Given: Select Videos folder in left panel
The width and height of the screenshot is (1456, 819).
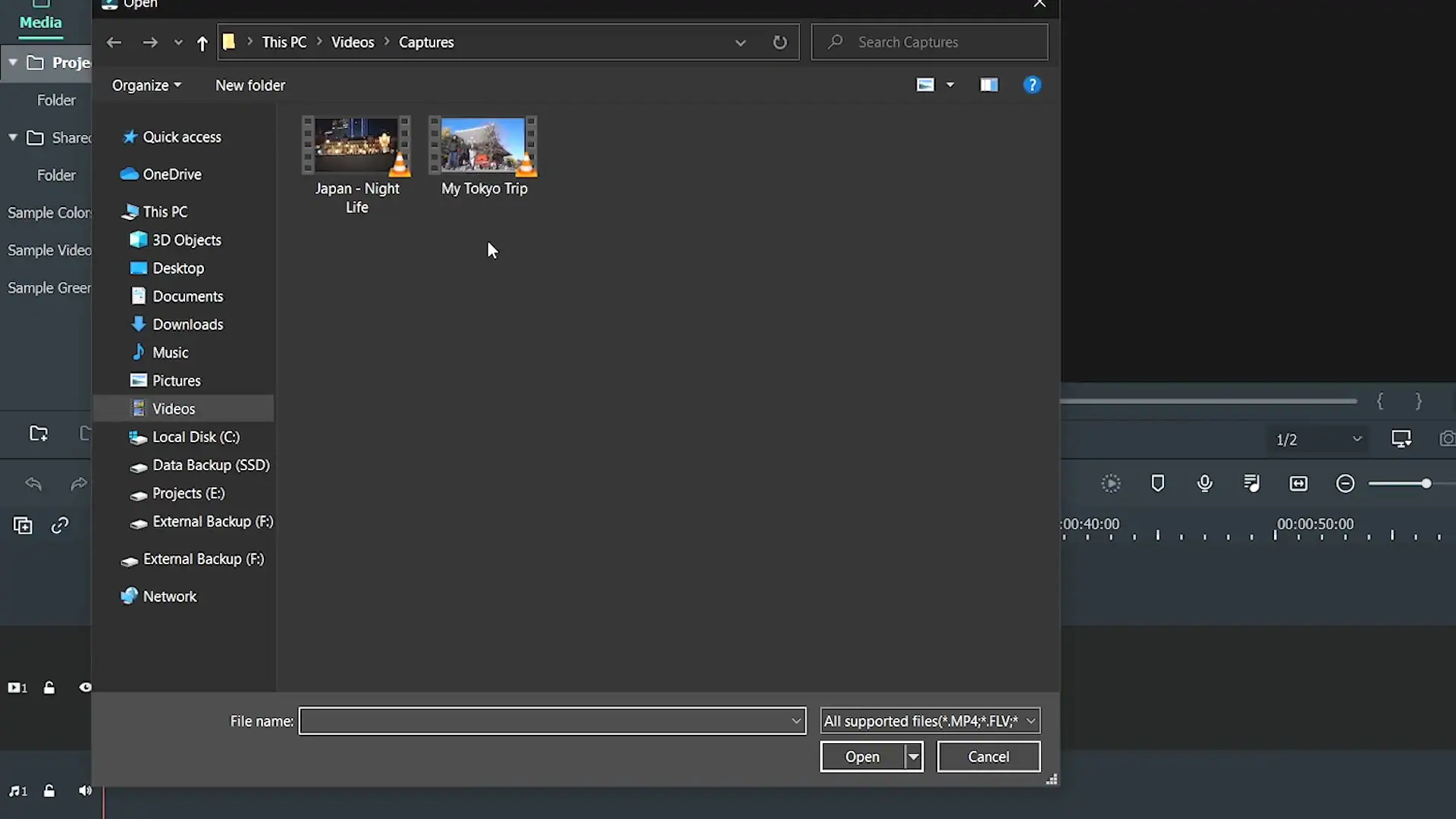Looking at the screenshot, I should (173, 408).
